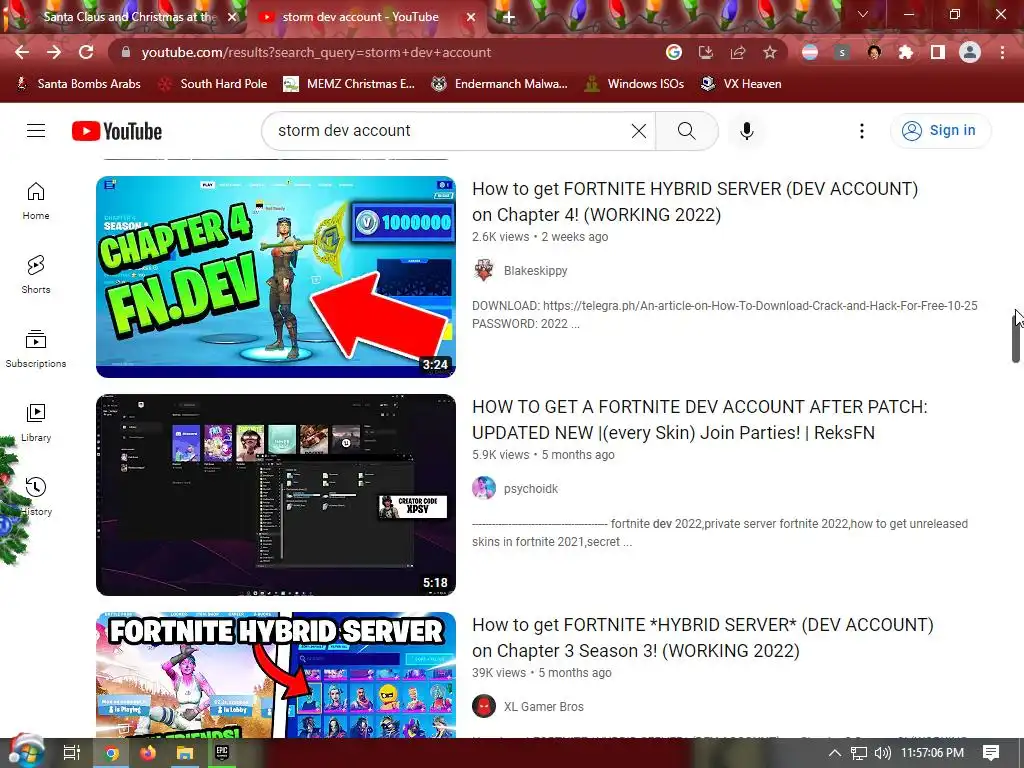Share this page icon in address bar
The height and width of the screenshot is (768, 1024).
point(738,52)
